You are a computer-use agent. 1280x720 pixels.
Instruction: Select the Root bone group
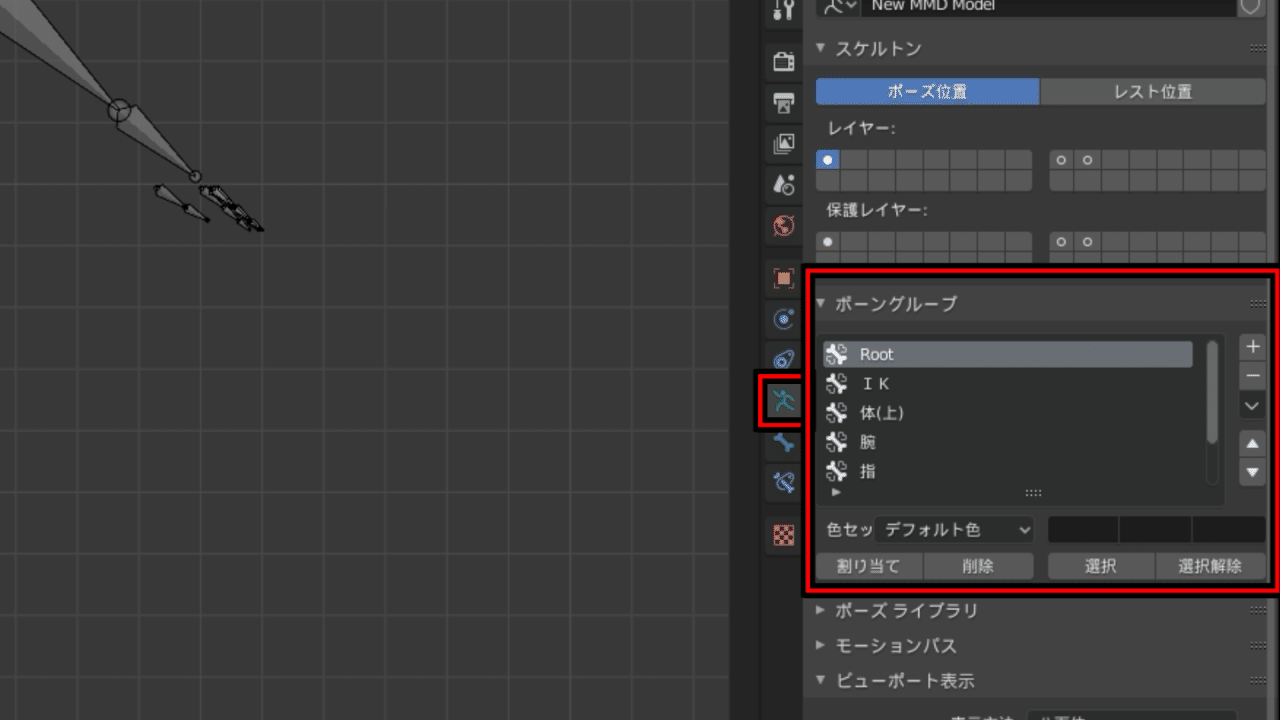pyautogui.click(x=1008, y=354)
